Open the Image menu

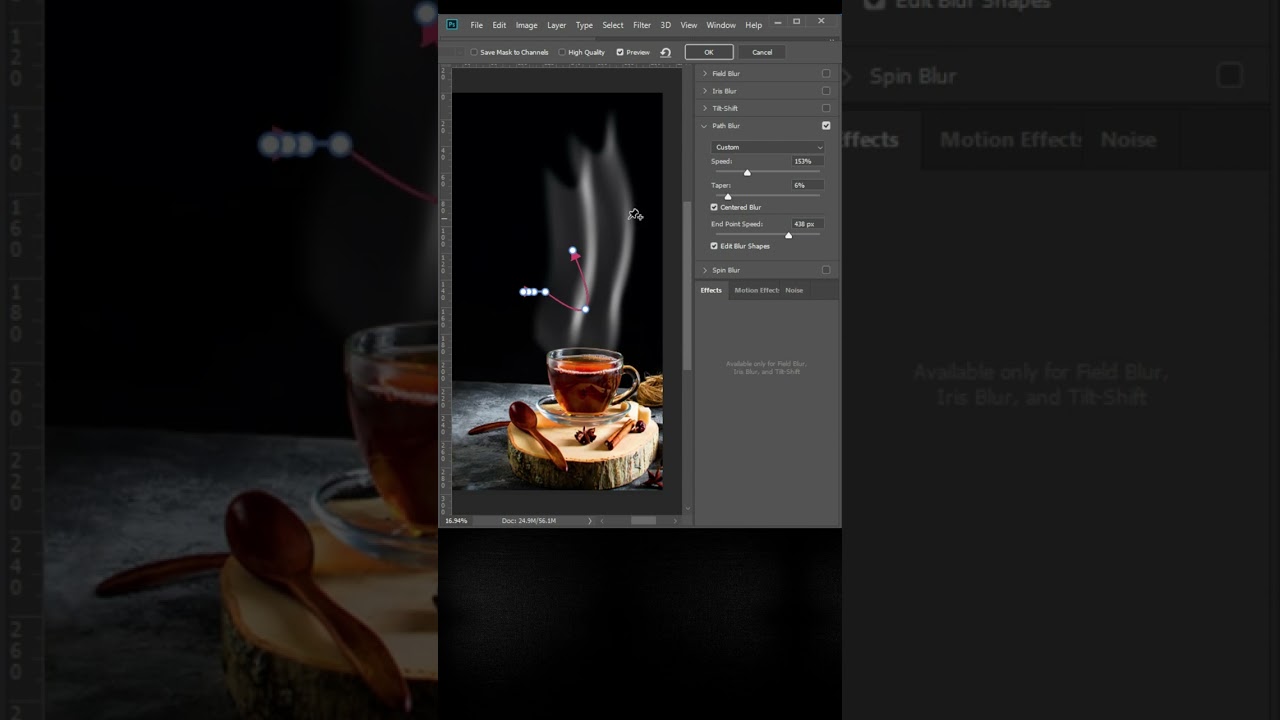tap(527, 25)
